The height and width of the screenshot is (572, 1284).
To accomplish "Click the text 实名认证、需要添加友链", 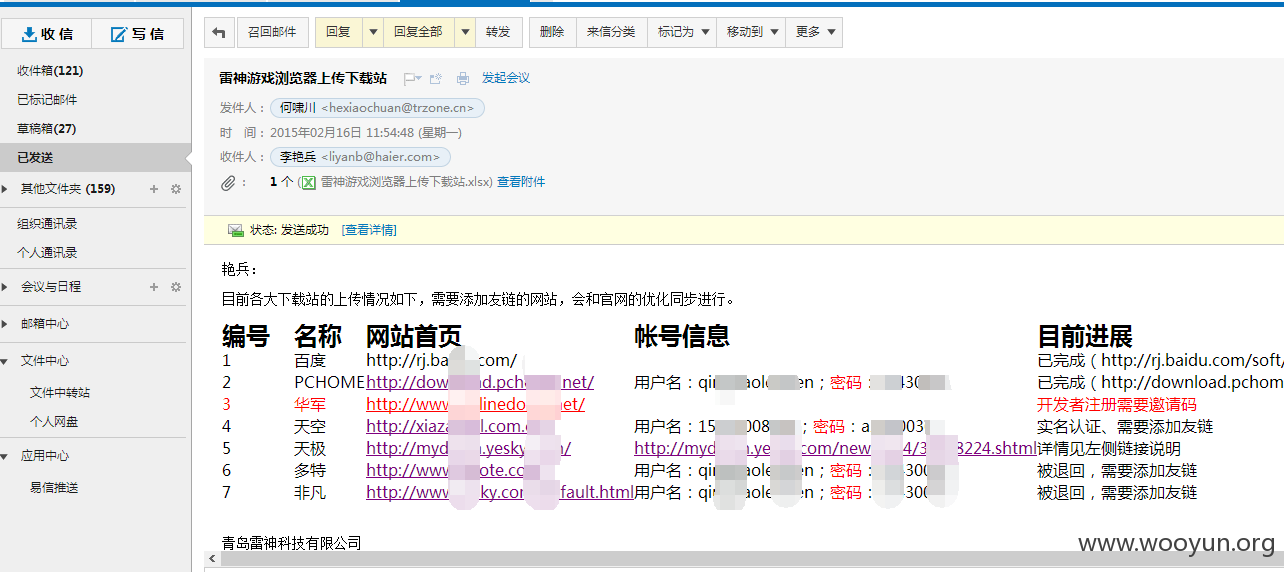I will click(1125, 426).
